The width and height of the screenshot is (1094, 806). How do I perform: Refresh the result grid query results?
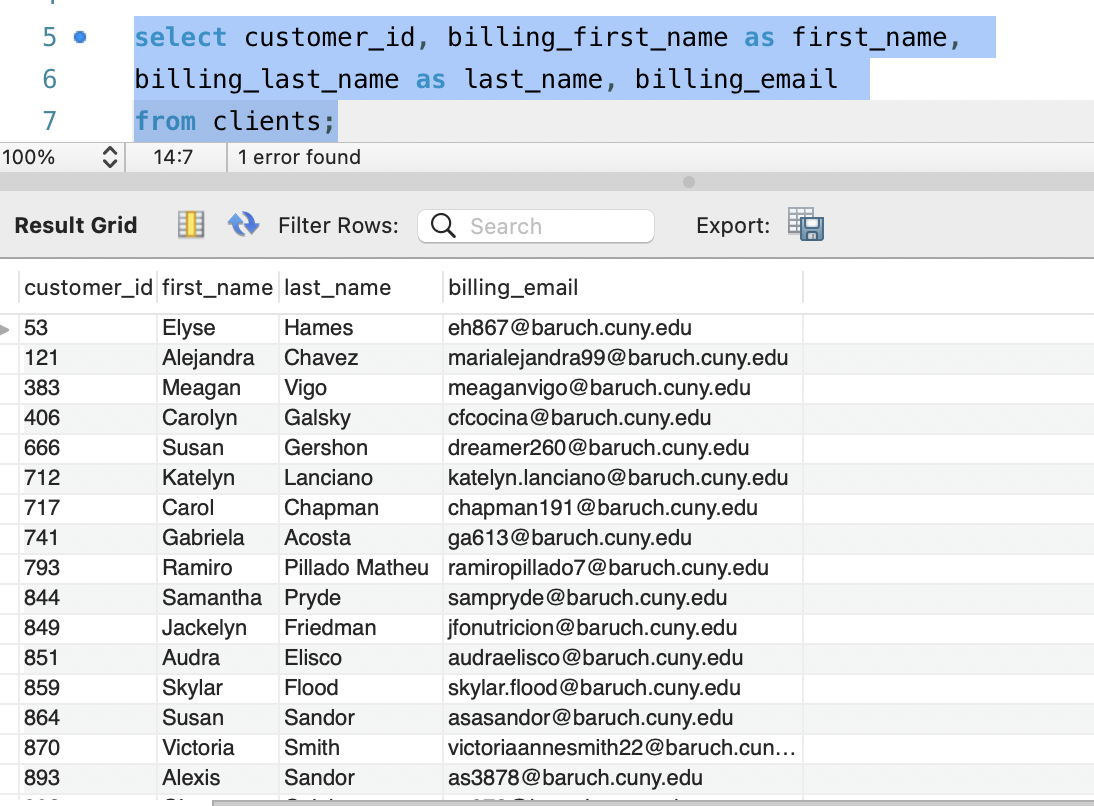coord(242,225)
